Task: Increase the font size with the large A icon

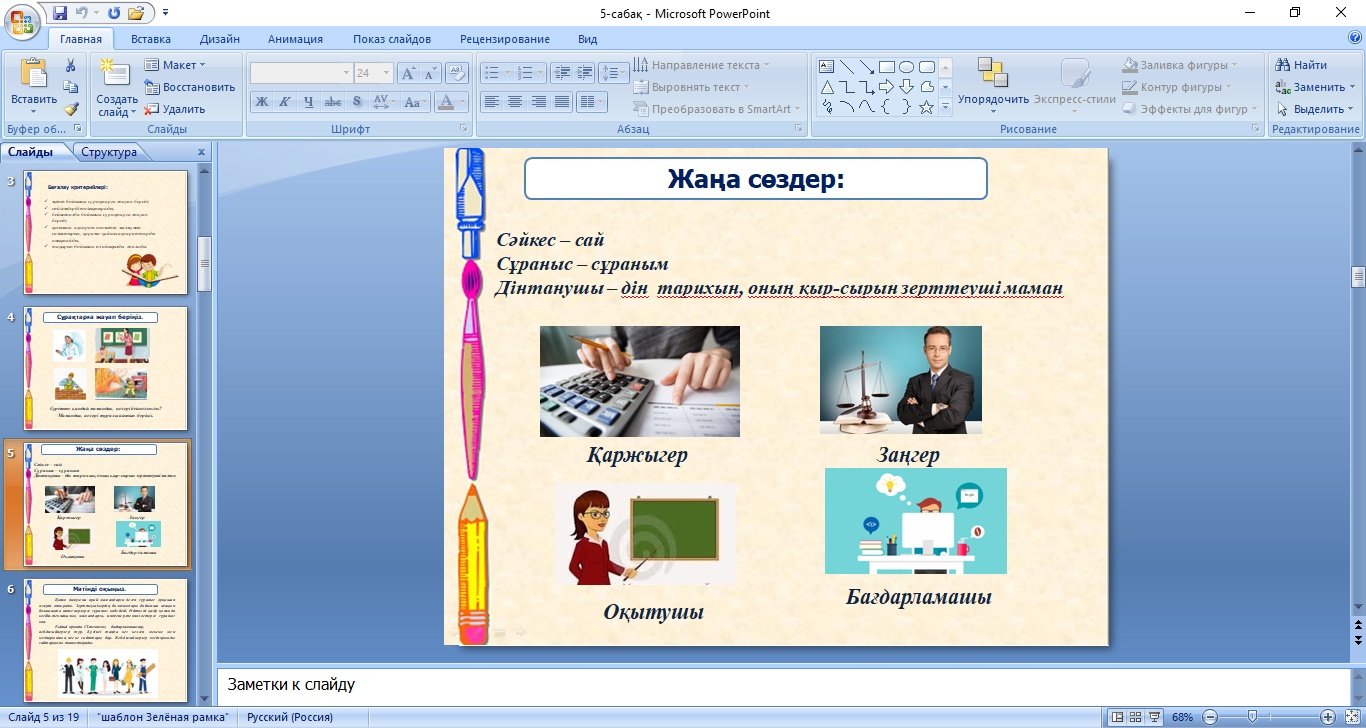Action: (x=408, y=73)
